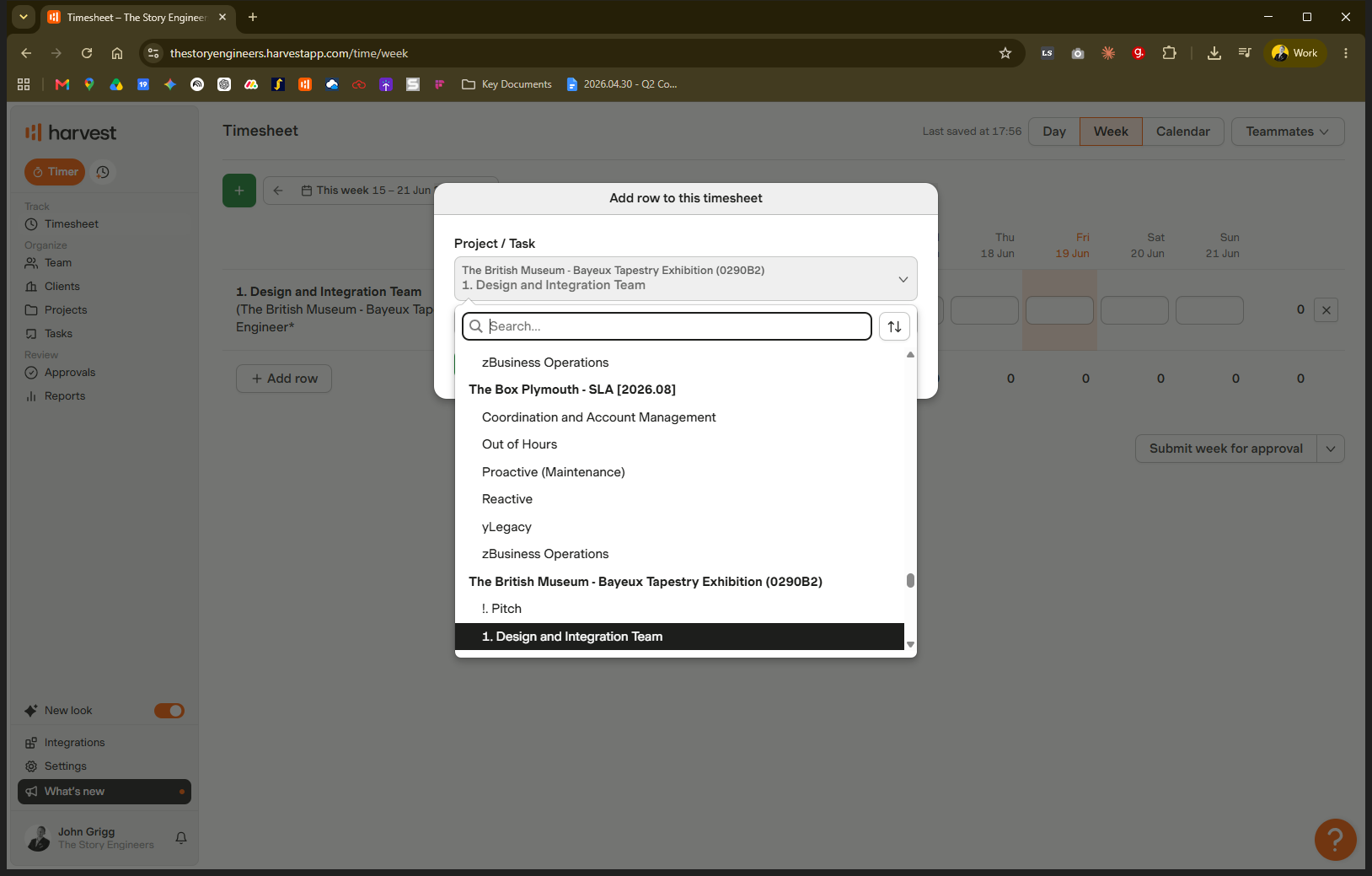Image resolution: width=1372 pixels, height=876 pixels.
Task: Switch to Week view
Action: click(x=1111, y=132)
